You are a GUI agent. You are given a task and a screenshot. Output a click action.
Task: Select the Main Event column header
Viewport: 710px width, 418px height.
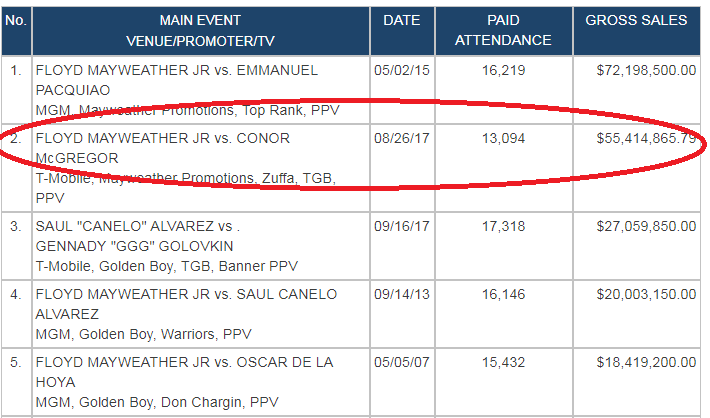pos(200,29)
